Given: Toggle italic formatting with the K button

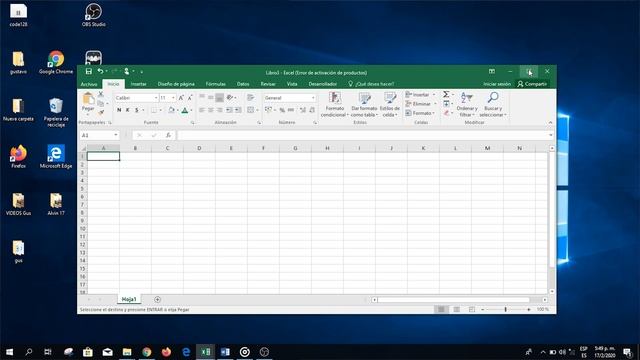Looking at the screenshot, I should pyautogui.click(x=128, y=110).
